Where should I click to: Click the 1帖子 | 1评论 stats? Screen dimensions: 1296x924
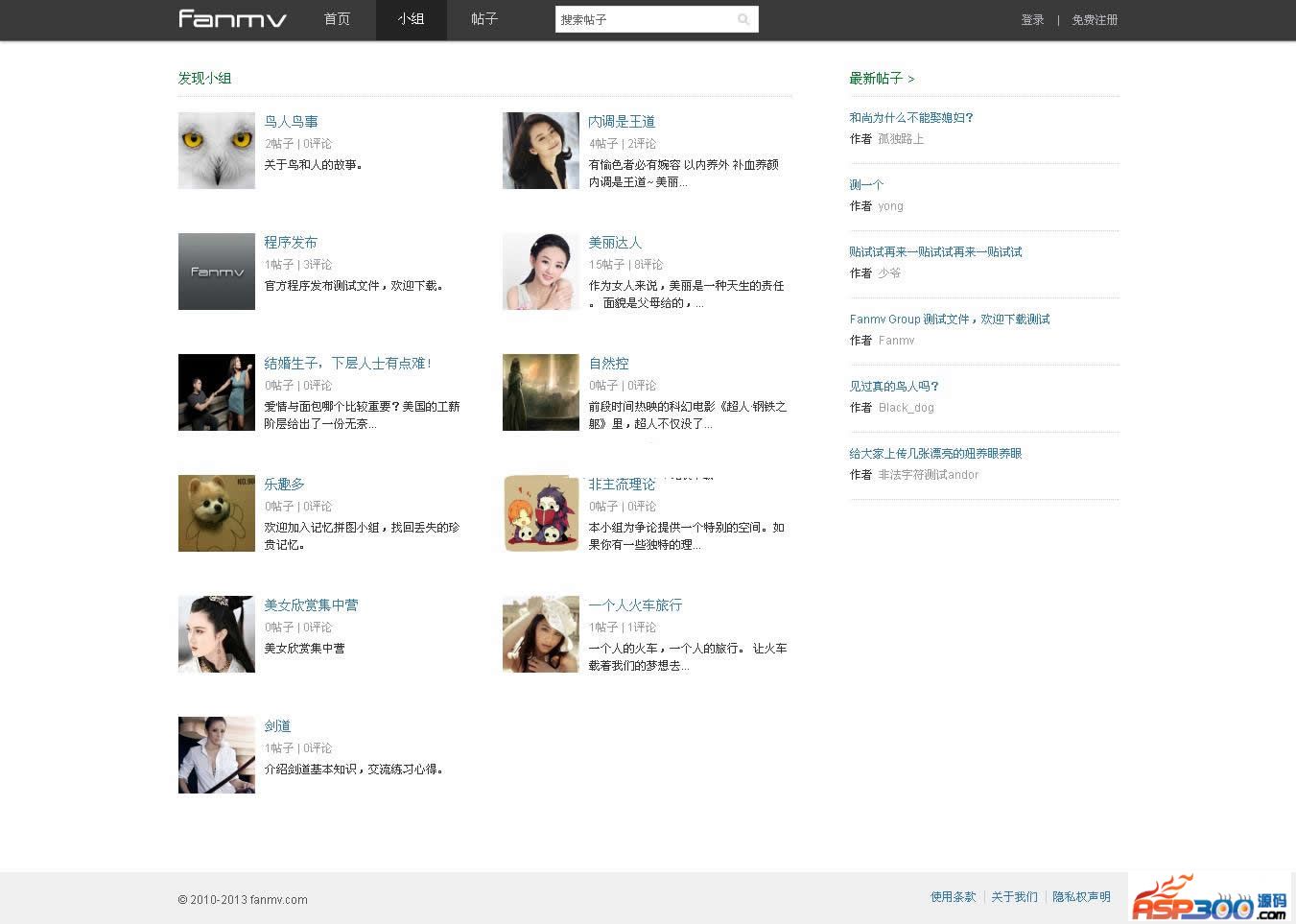tap(623, 628)
